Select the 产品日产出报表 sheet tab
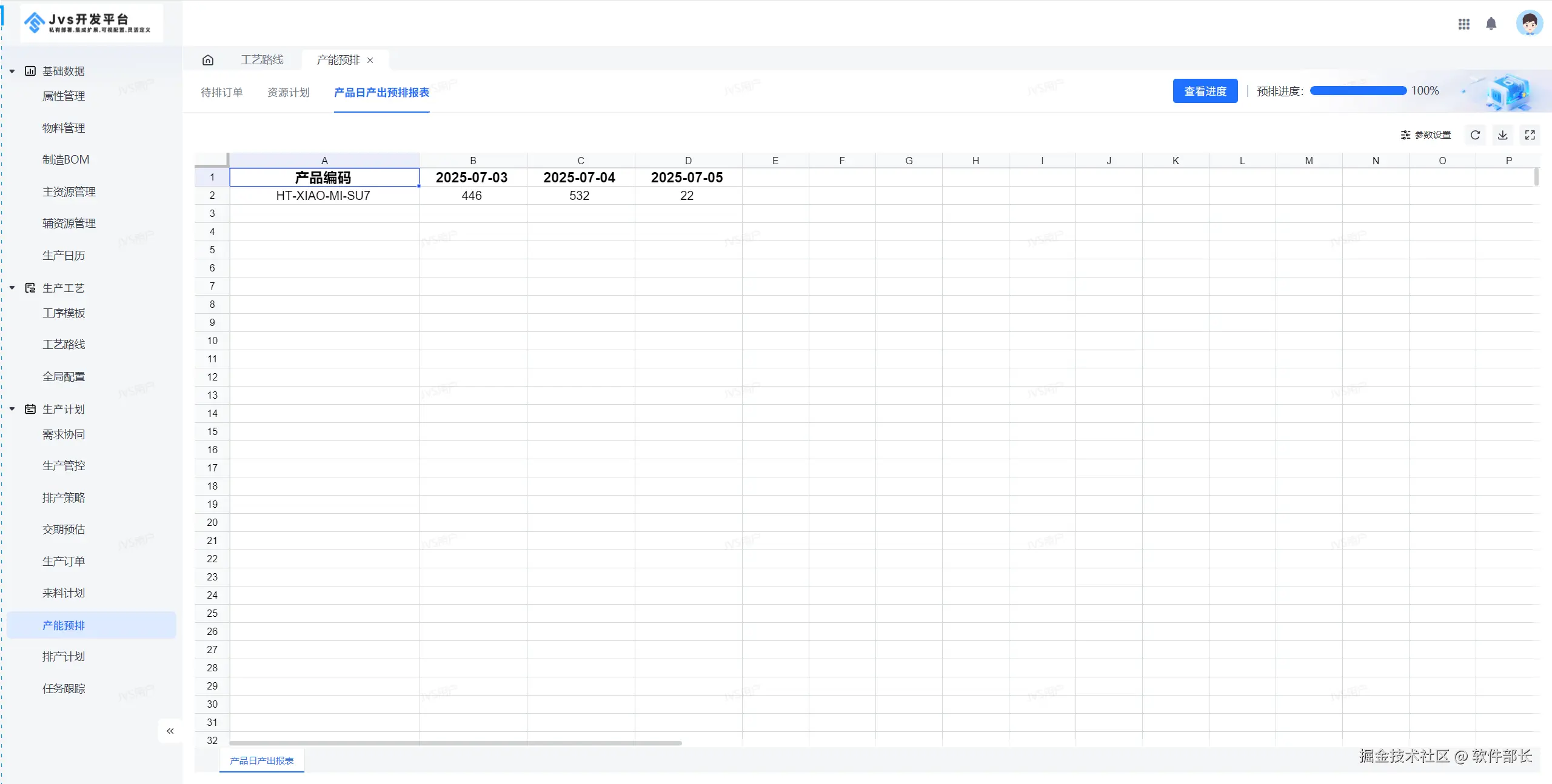Viewport: 1552px width, 784px height. [262, 760]
